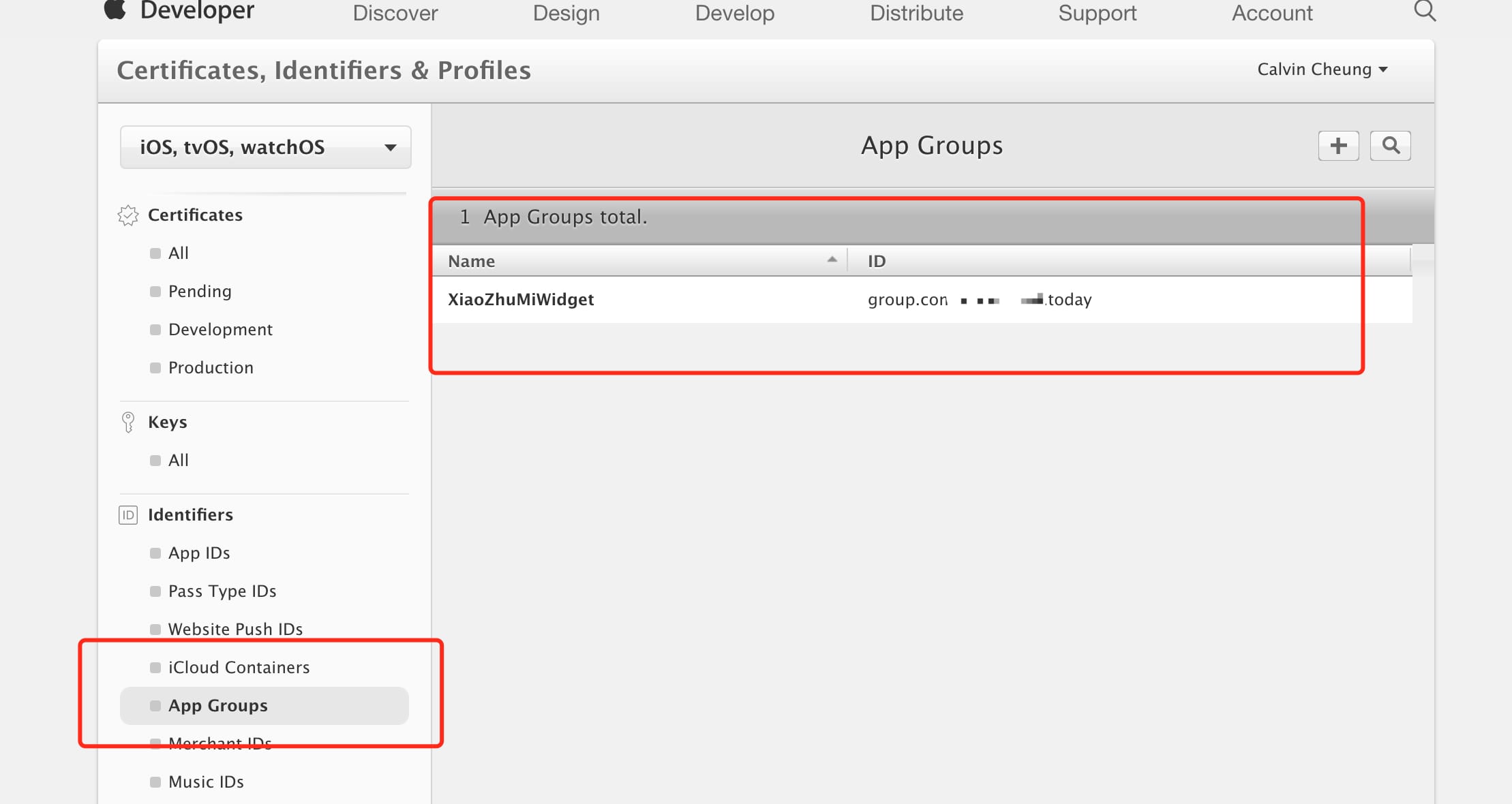Viewport: 1512px width, 804px height.
Task: Click the Name column sort arrow
Action: click(832, 260)
